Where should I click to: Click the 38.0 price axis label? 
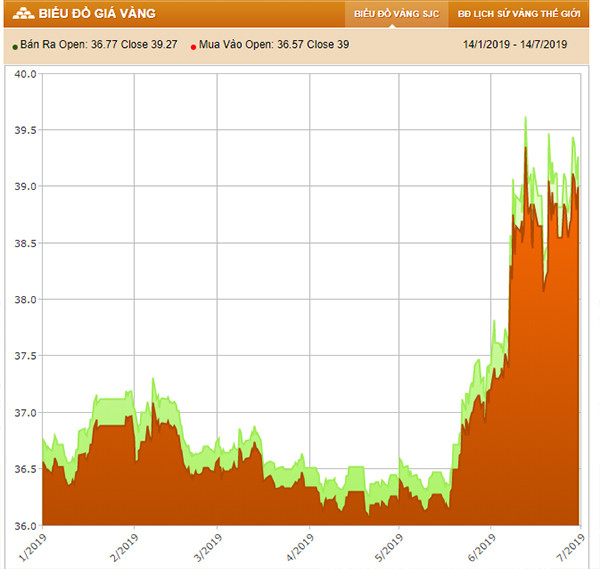(x=24, y=300)
